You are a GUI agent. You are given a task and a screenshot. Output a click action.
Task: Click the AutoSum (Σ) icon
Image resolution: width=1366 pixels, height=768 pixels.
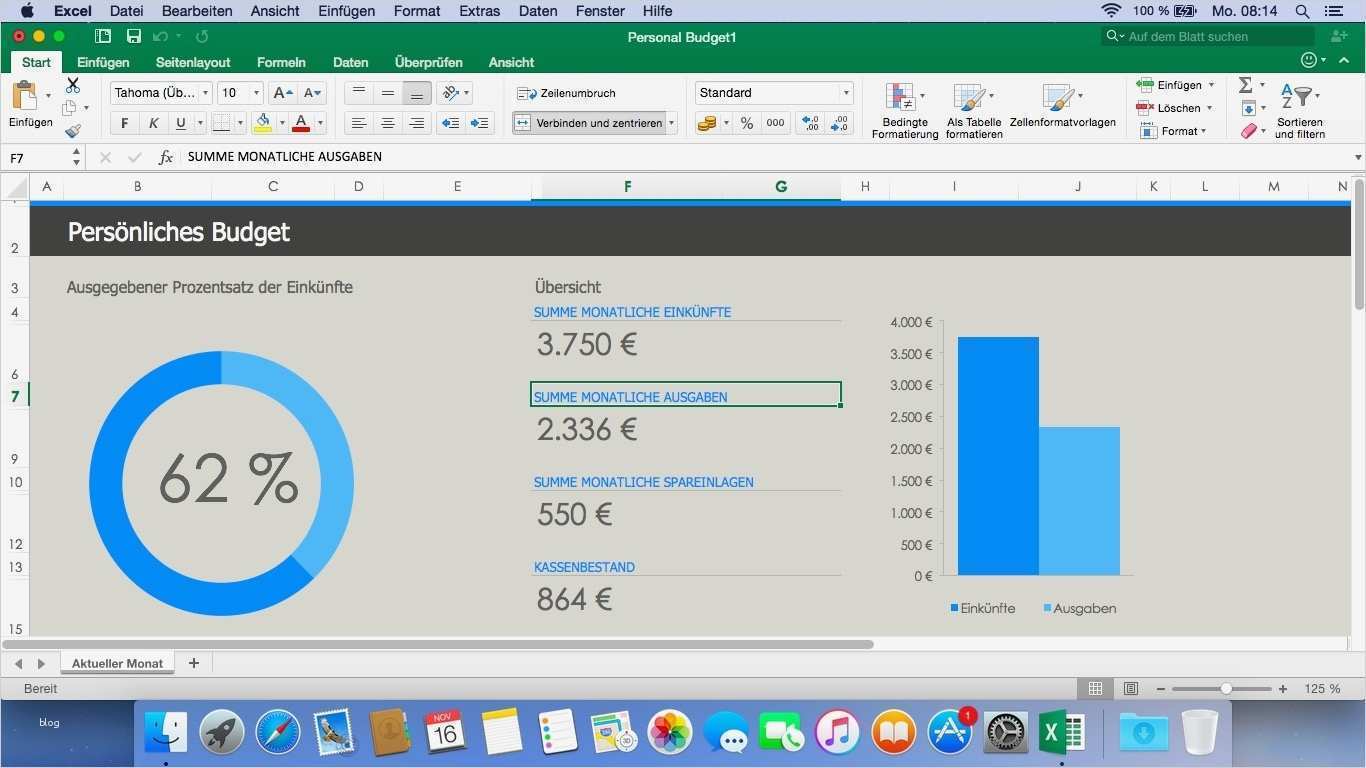(x=1247, y=85)
